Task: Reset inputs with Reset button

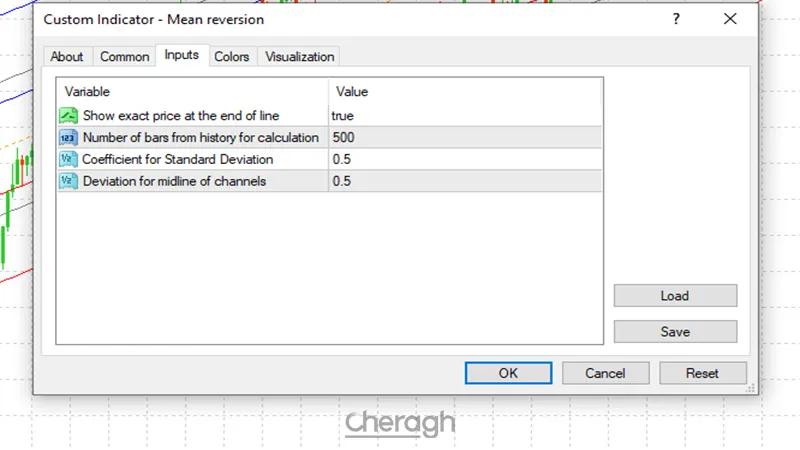Action: 702,373
